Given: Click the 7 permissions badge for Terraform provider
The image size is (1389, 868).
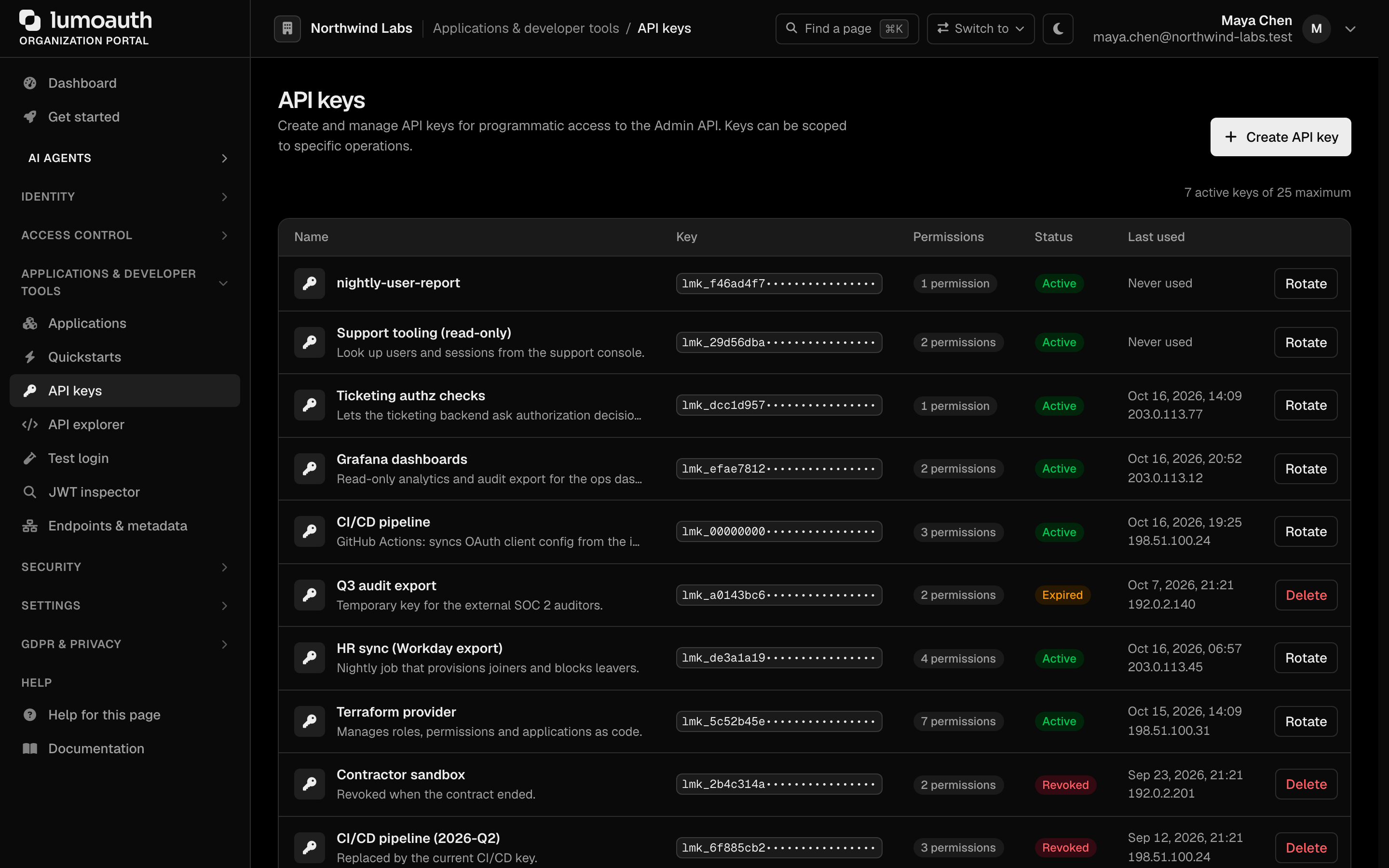Looking at the screenshot, I should (958, 721).
